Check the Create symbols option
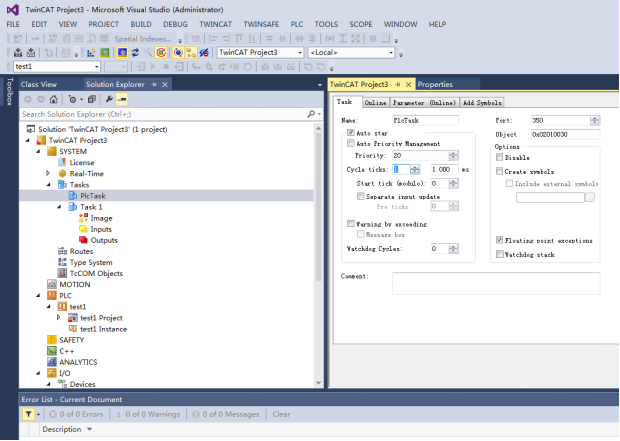 pos(499,171)
